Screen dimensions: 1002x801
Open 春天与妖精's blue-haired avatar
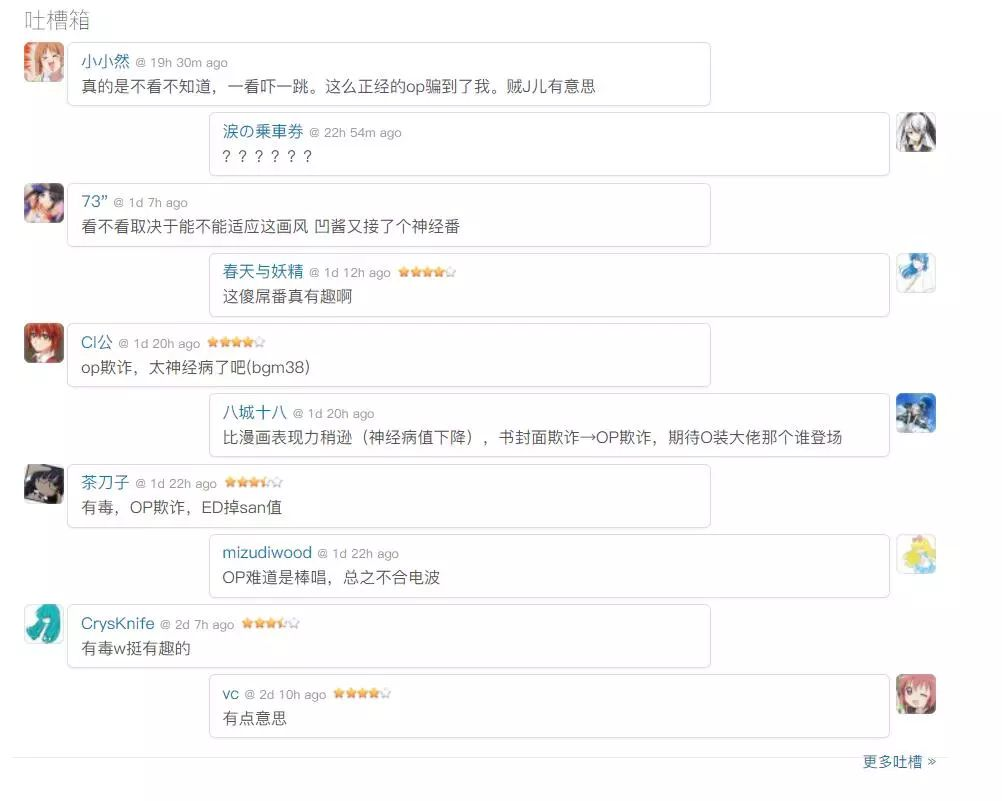(x=915, y=273)
